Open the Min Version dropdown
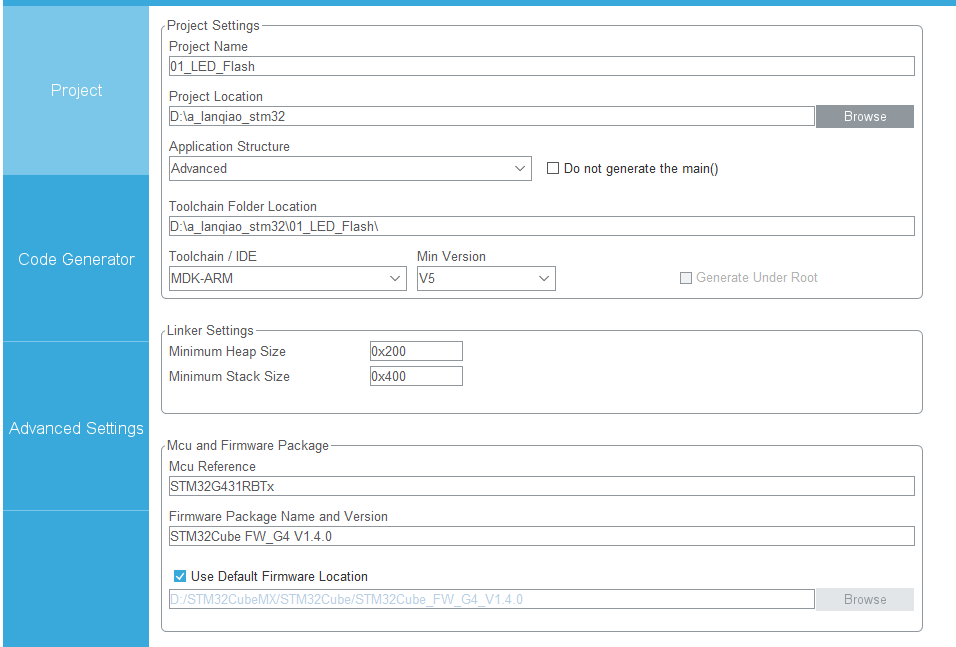 486,278
